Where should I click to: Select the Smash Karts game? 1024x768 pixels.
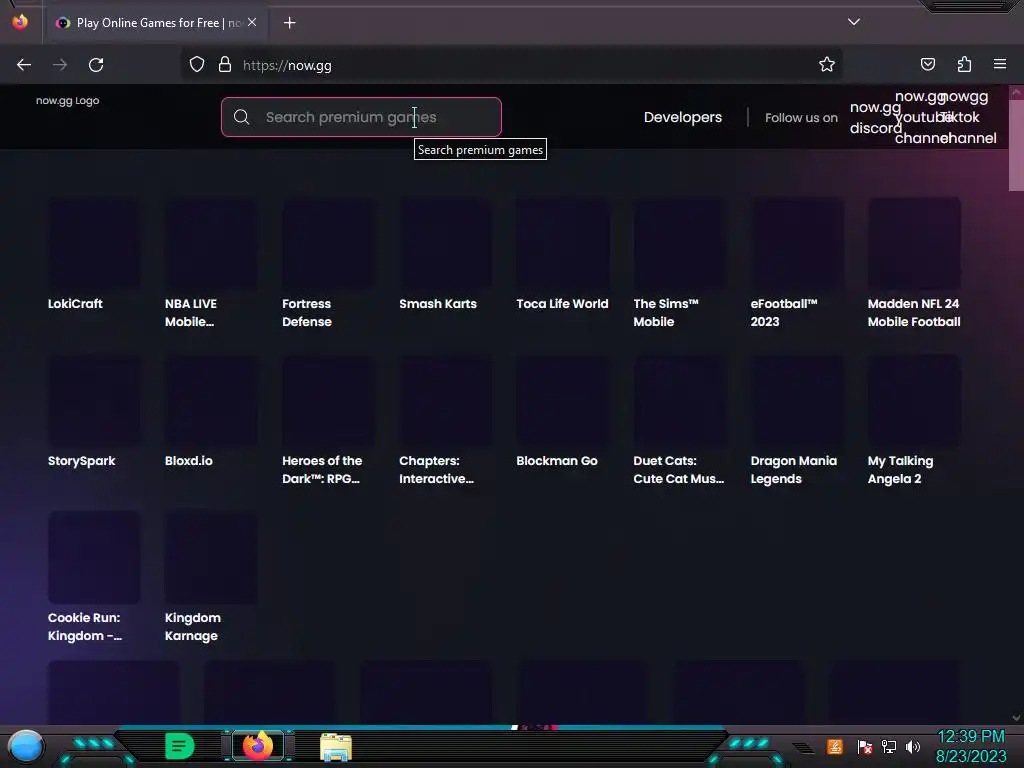(x=445, y=255)
